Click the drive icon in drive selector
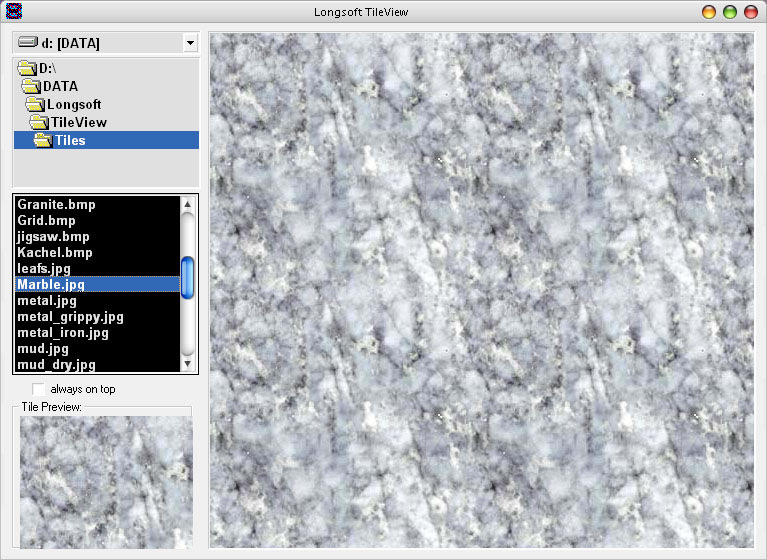767x560 pixels. pyautogui.click(x=28, y=43)
